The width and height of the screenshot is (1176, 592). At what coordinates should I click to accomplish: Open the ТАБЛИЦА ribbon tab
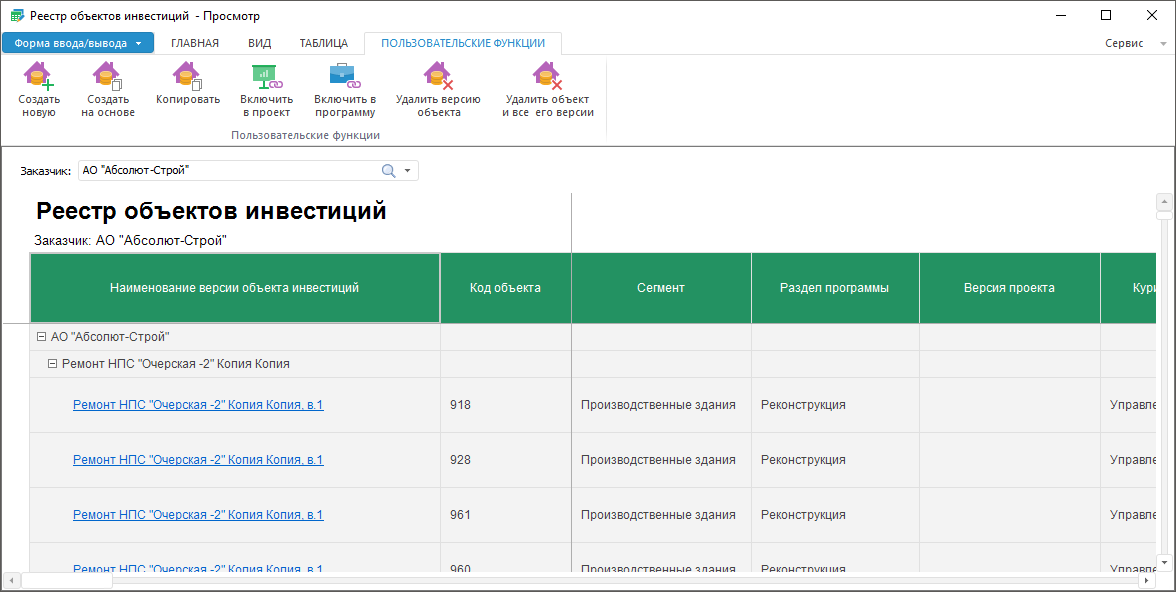tap(323, 43)
